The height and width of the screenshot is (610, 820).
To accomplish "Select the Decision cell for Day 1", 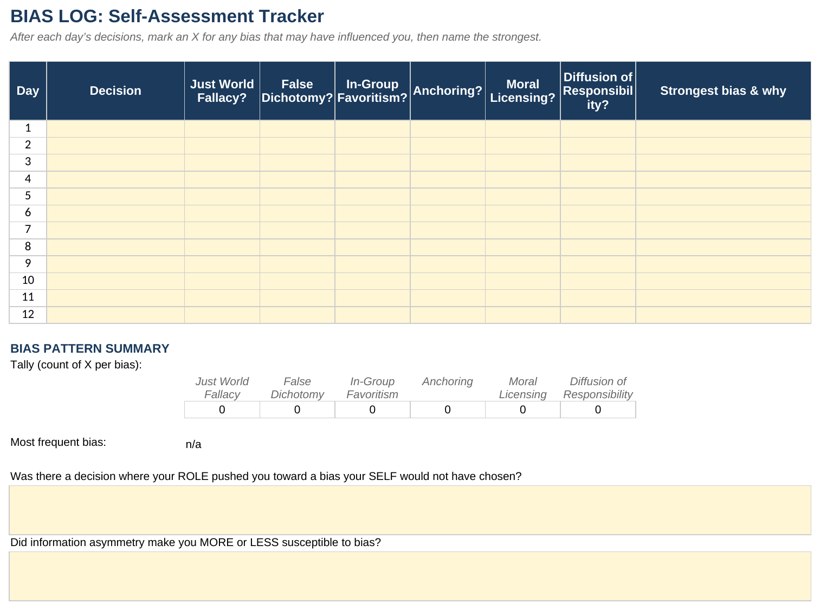I will [115, 129].
